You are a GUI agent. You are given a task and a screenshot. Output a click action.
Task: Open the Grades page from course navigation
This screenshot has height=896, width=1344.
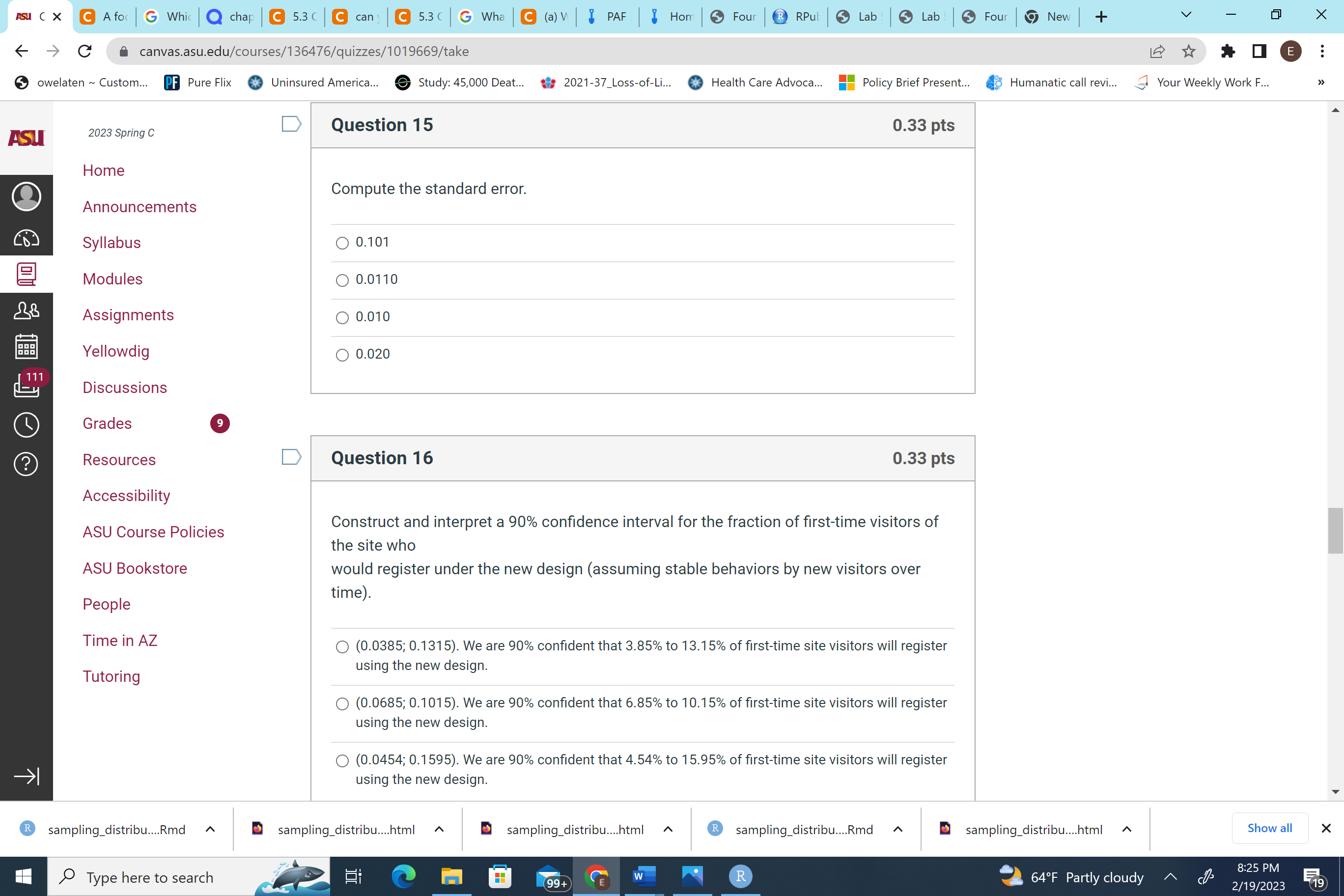[x=107, y=423]
